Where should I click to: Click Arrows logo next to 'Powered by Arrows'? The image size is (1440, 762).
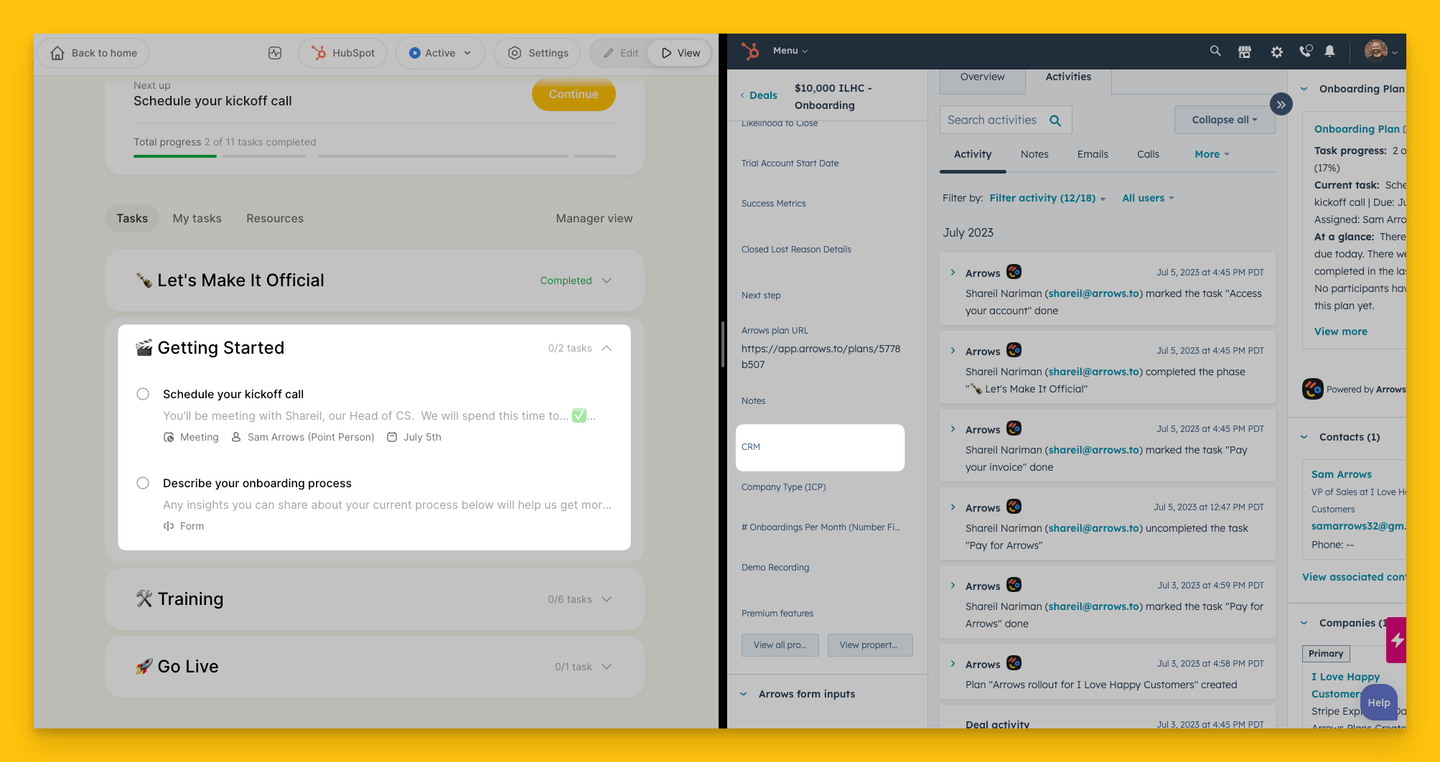(x=1313, y=389)
